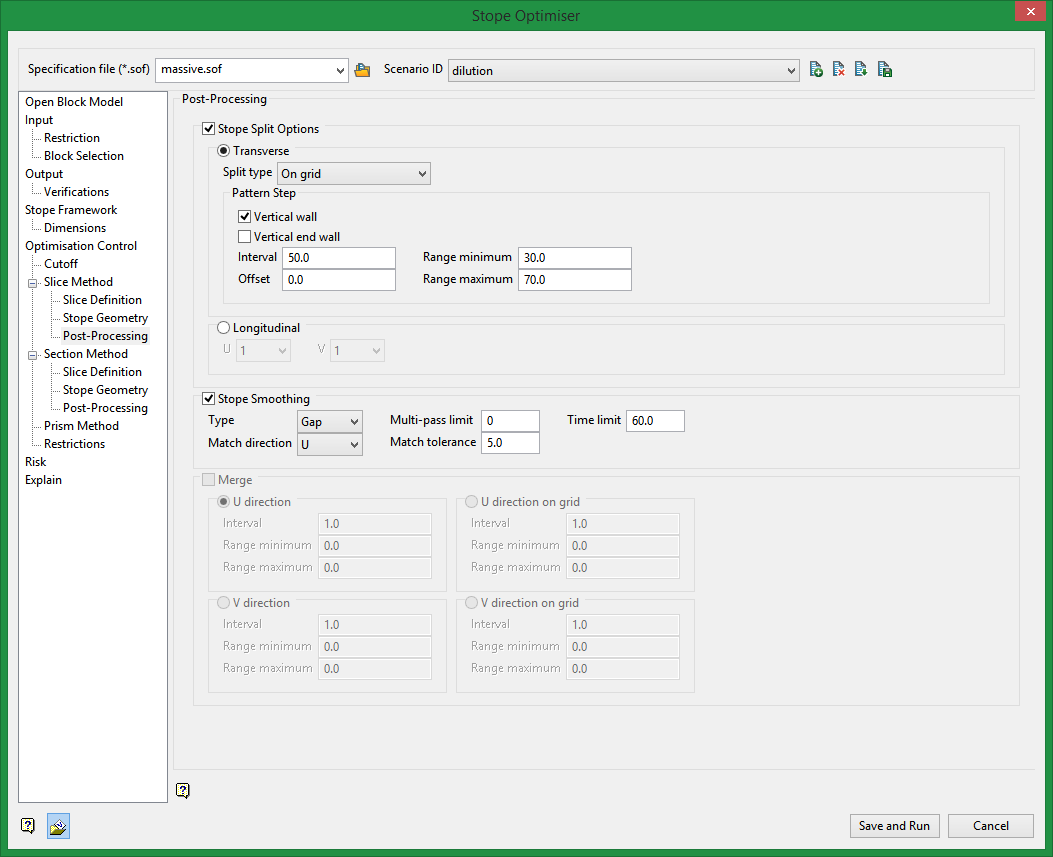
Task: Enable the Vertical end wall checkbox
Action: click(244, 237)
